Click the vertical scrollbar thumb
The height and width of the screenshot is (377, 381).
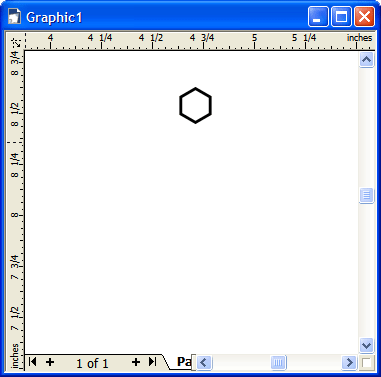[366, 195]
